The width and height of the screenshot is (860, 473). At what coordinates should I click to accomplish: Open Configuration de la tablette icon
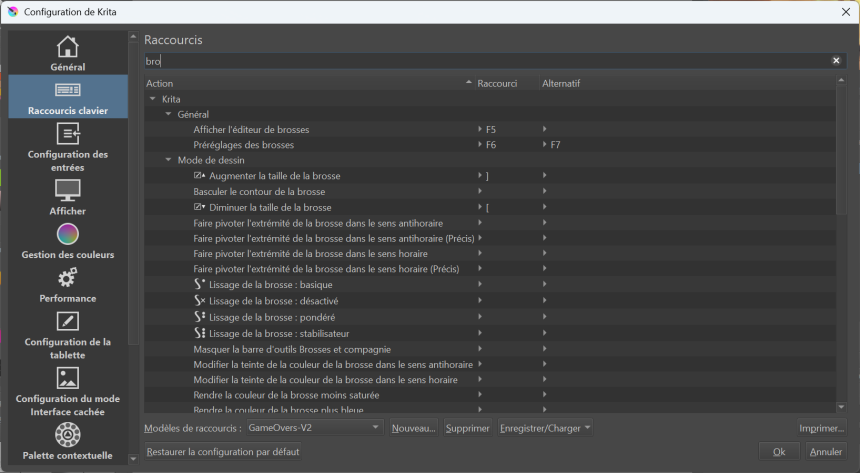tap(67, 321)
